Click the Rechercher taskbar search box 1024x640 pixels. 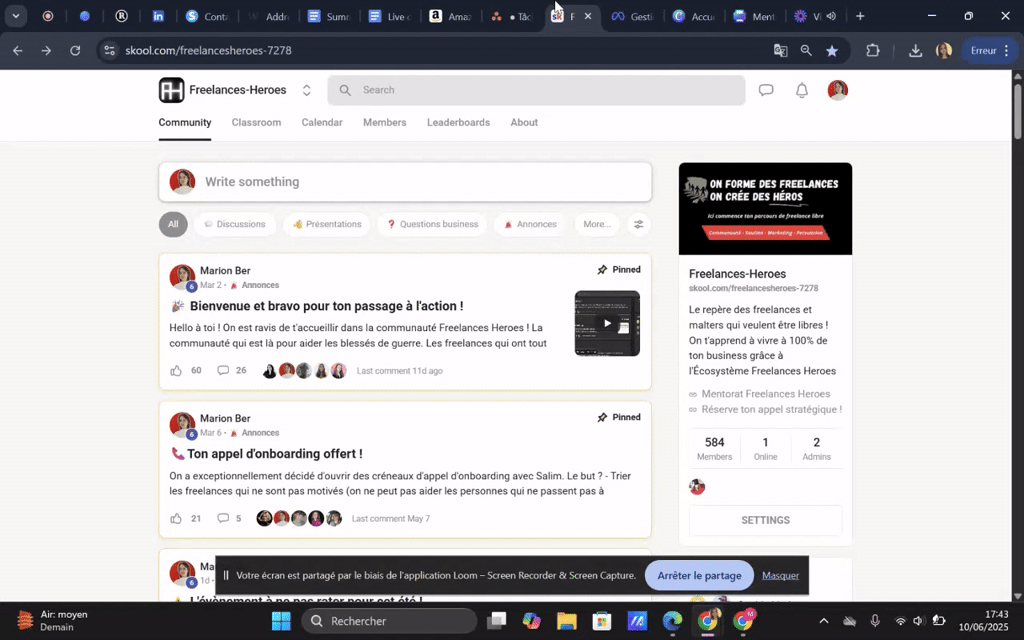pyautogui.click(x=389, y=621)
